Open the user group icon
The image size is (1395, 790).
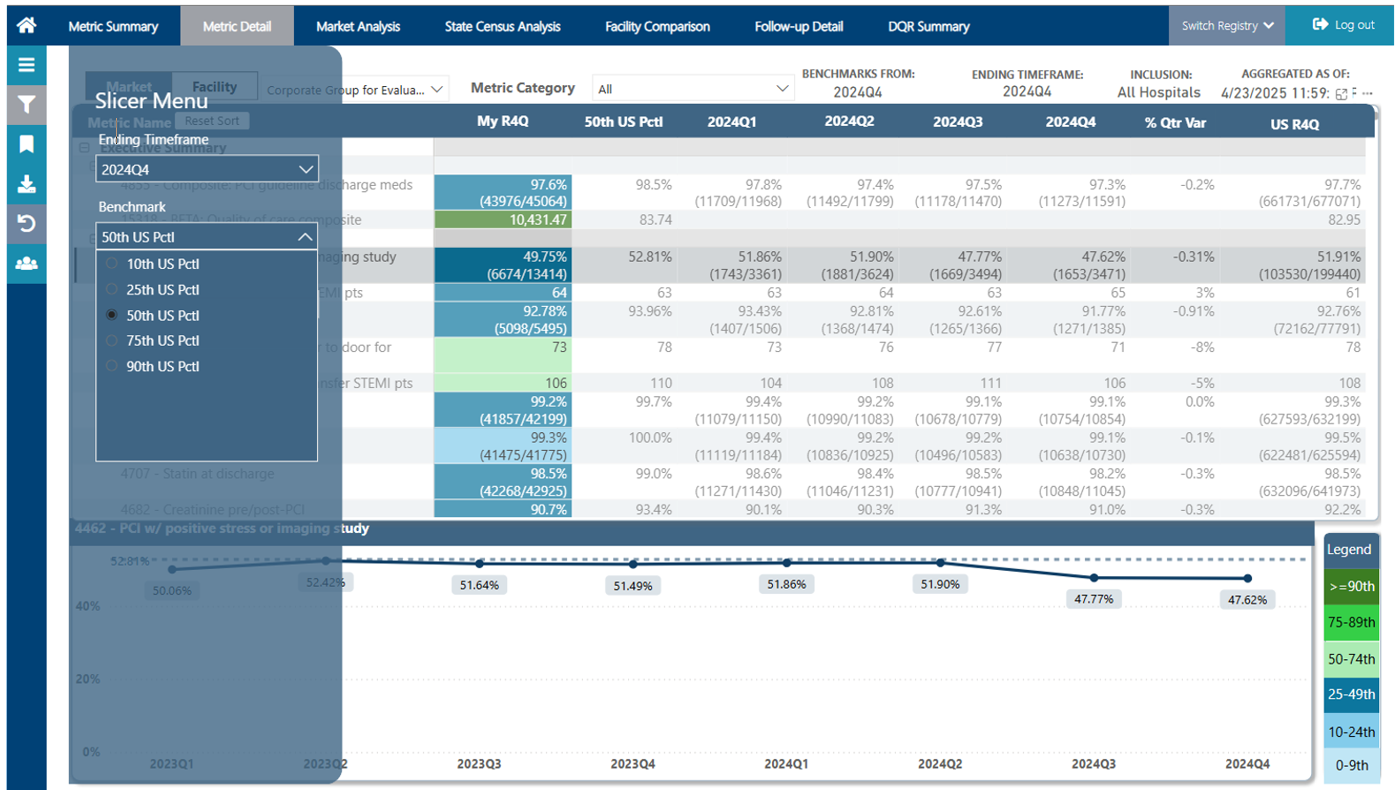[x=27, y=263]
